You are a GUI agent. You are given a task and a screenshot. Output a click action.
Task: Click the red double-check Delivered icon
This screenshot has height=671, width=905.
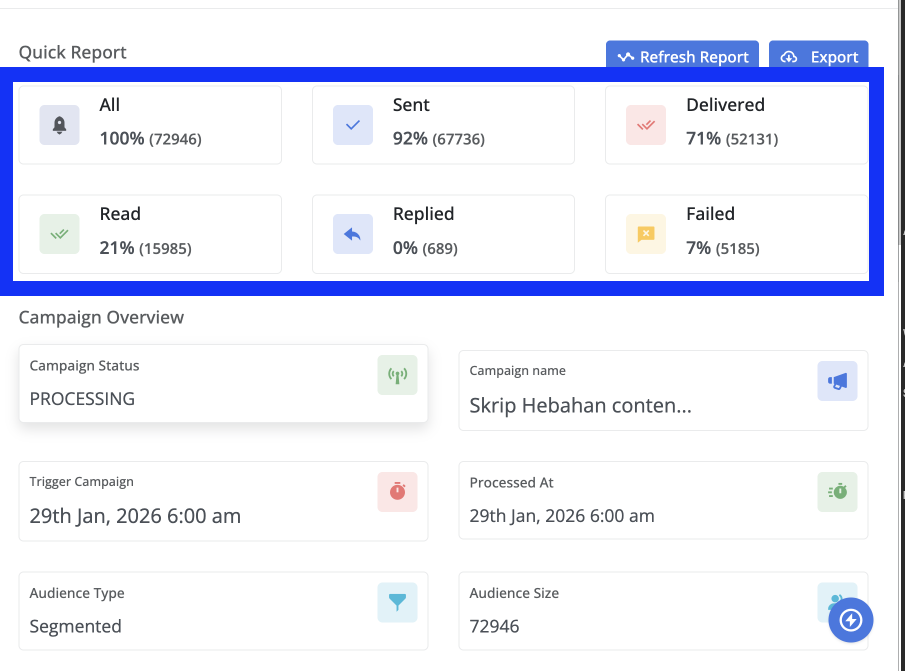645,125
